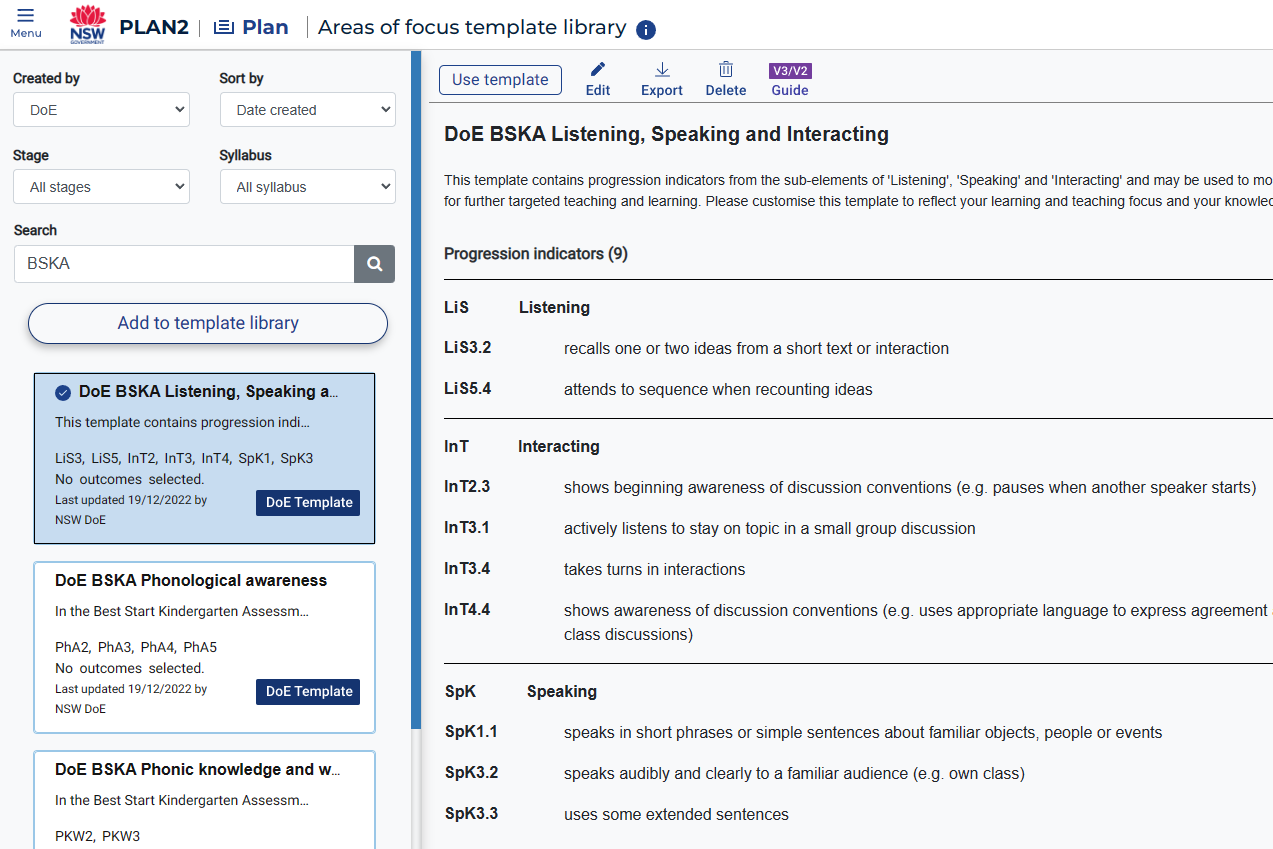Viewport: 1273px width, 849px height.
Task: Click the Delete trash icon
Action: click(x=726, y=69)
